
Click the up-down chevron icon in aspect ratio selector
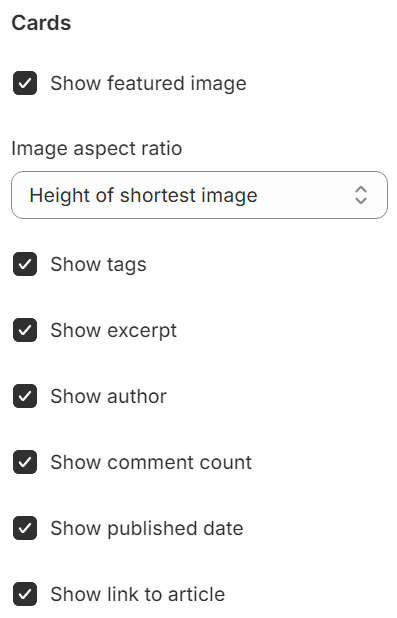[361, 195]
